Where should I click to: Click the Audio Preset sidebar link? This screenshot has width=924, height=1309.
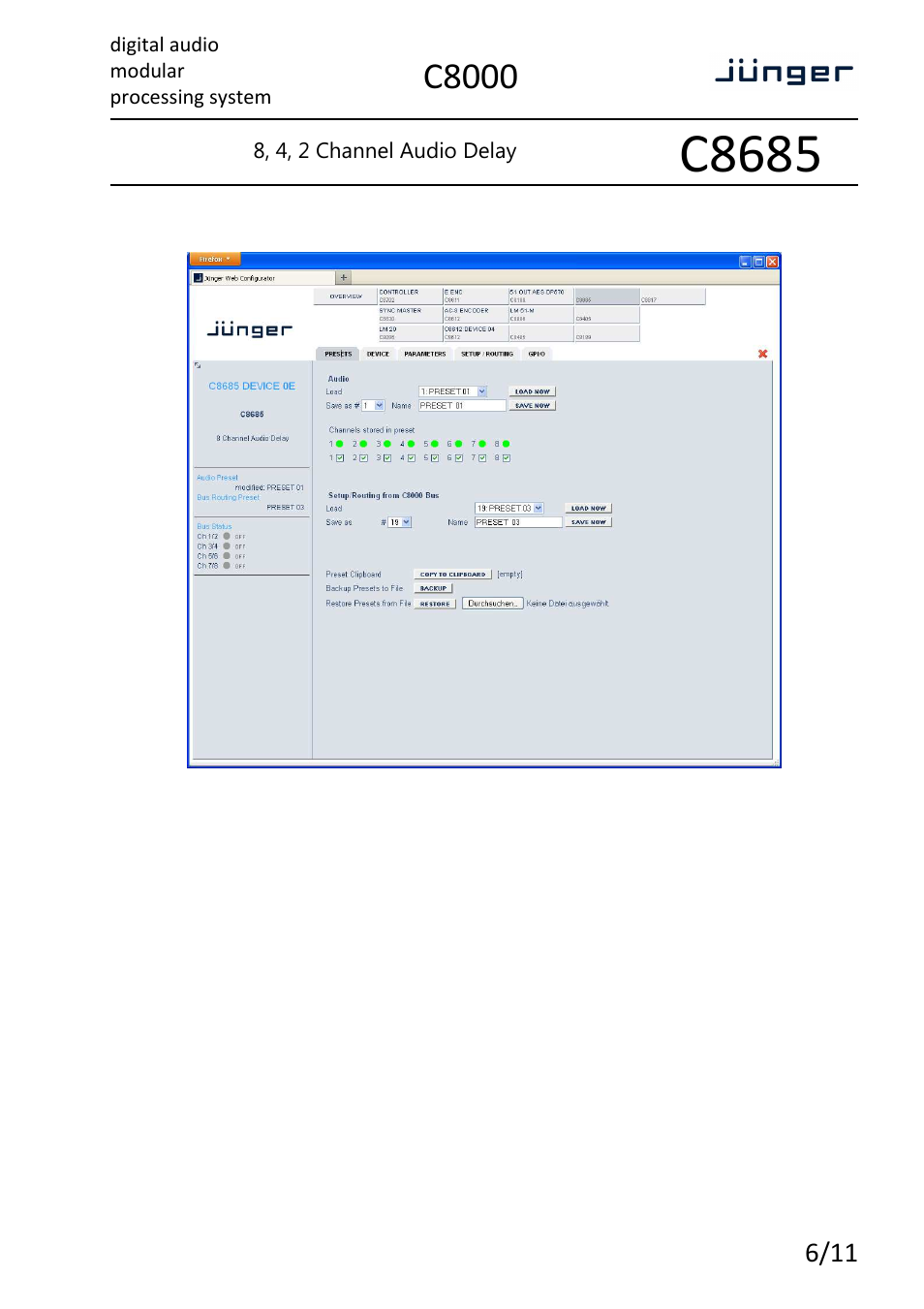(x=217, y=478)
